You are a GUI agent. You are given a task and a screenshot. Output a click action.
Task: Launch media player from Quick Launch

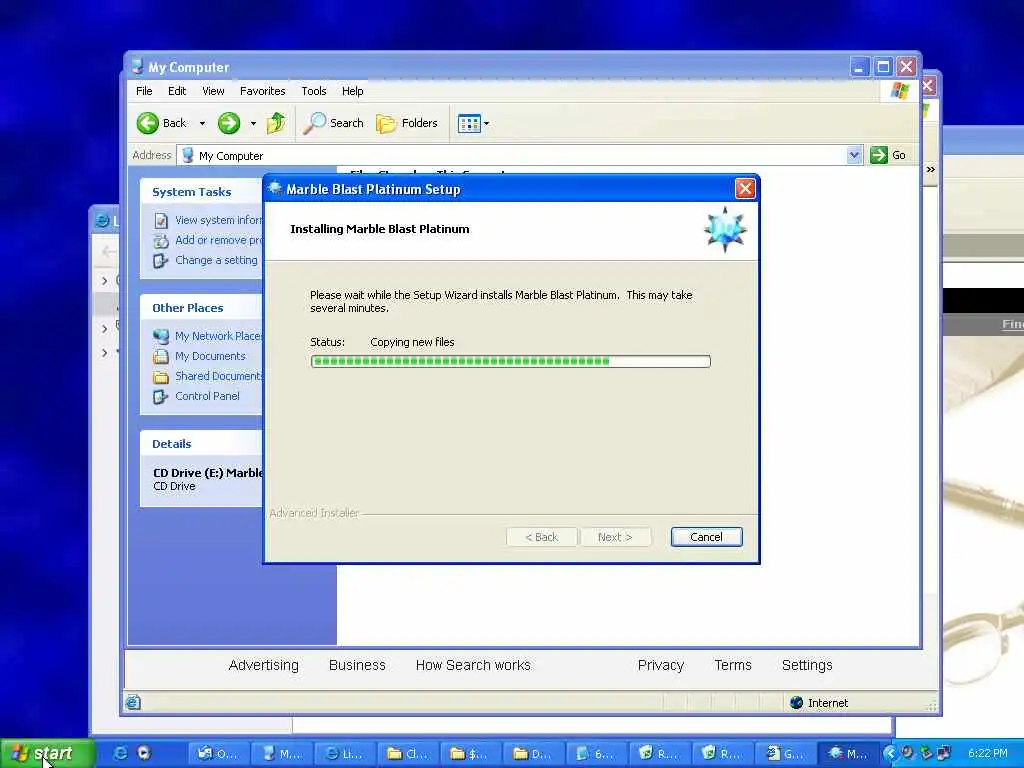click(x=144, y=754)
